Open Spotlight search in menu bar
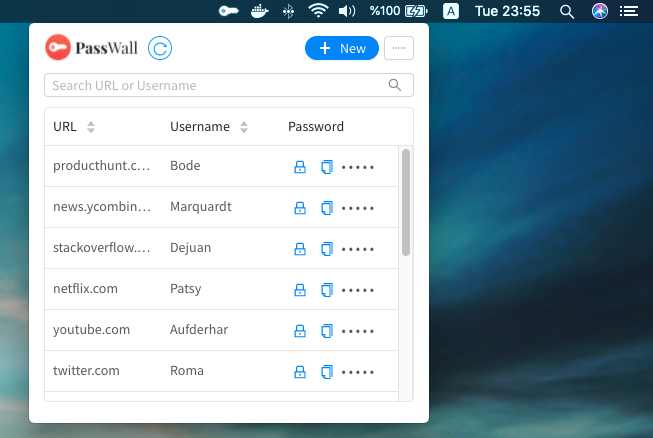Image resolution: width=653 pixels, height=438 pixels. (x=567, y=12)
